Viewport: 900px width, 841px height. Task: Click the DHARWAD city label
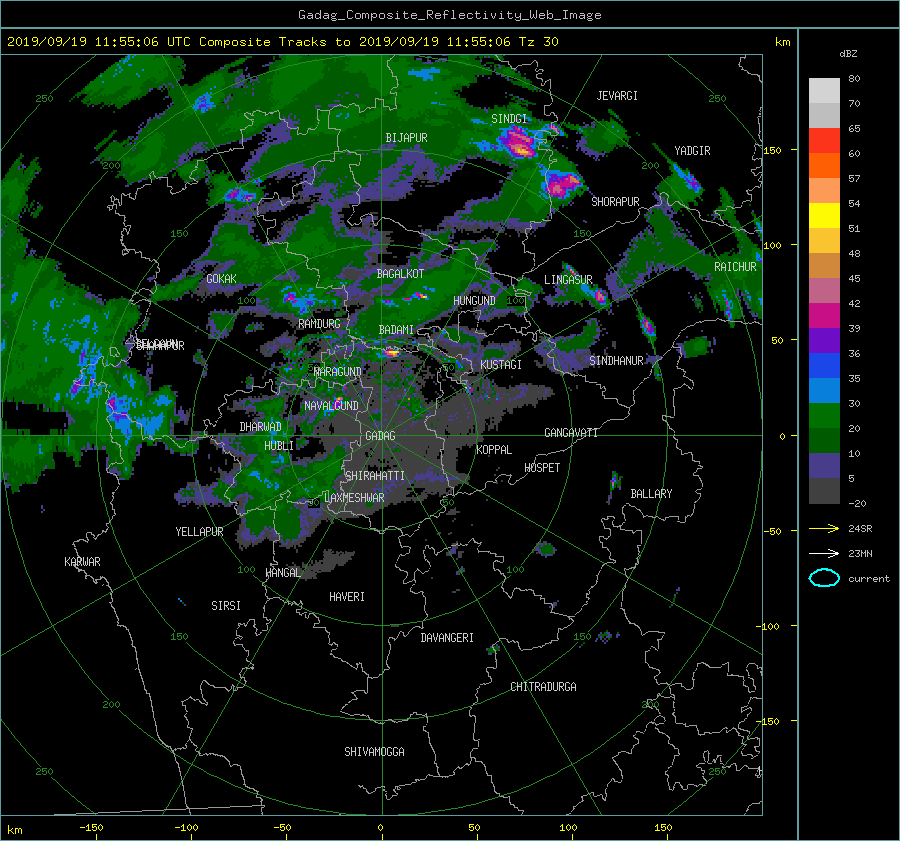coord(260,427)
